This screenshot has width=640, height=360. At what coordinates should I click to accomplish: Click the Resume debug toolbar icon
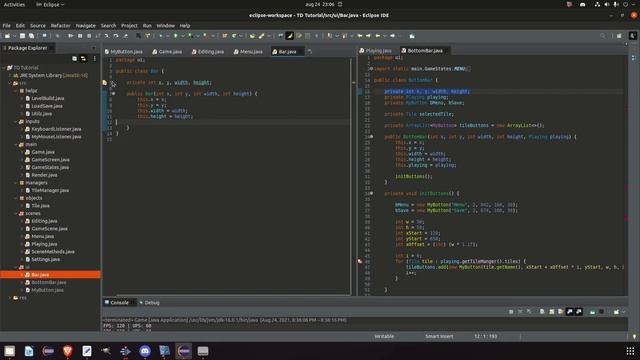(x=71, y=36)
